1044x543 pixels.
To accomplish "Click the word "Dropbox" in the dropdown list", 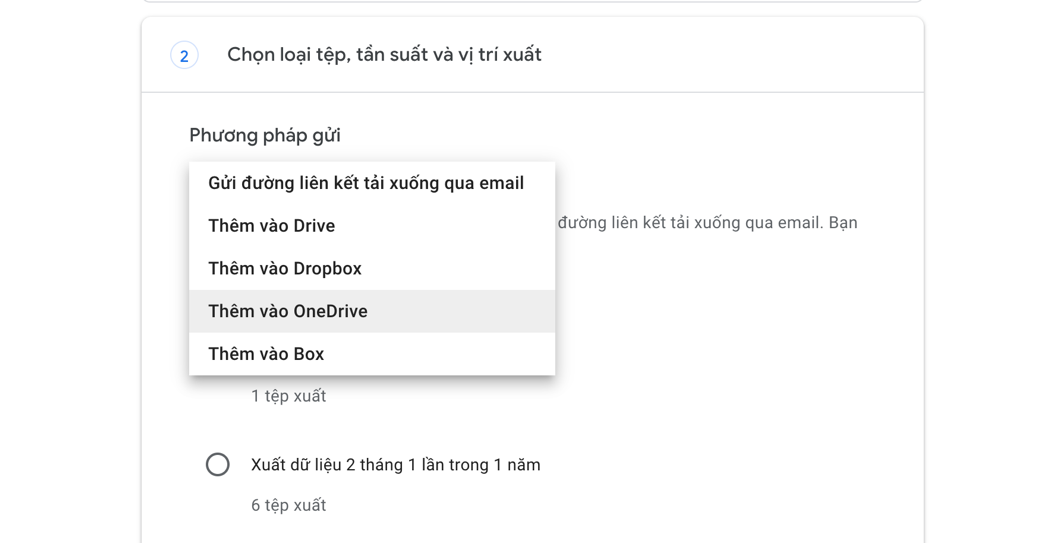I will tap(328, 269).
